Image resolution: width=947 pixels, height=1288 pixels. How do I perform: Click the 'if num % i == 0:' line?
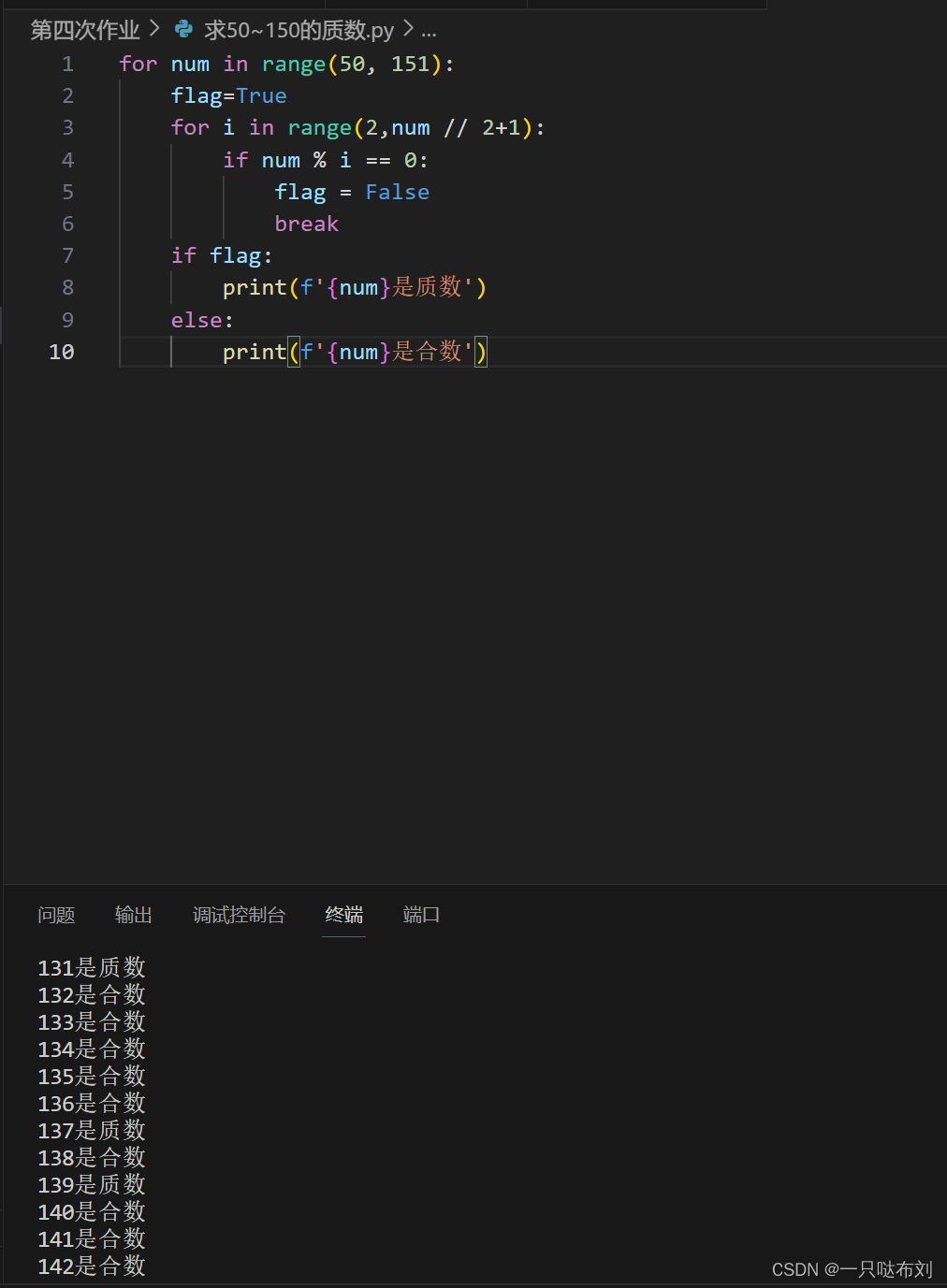coord(326,160)
